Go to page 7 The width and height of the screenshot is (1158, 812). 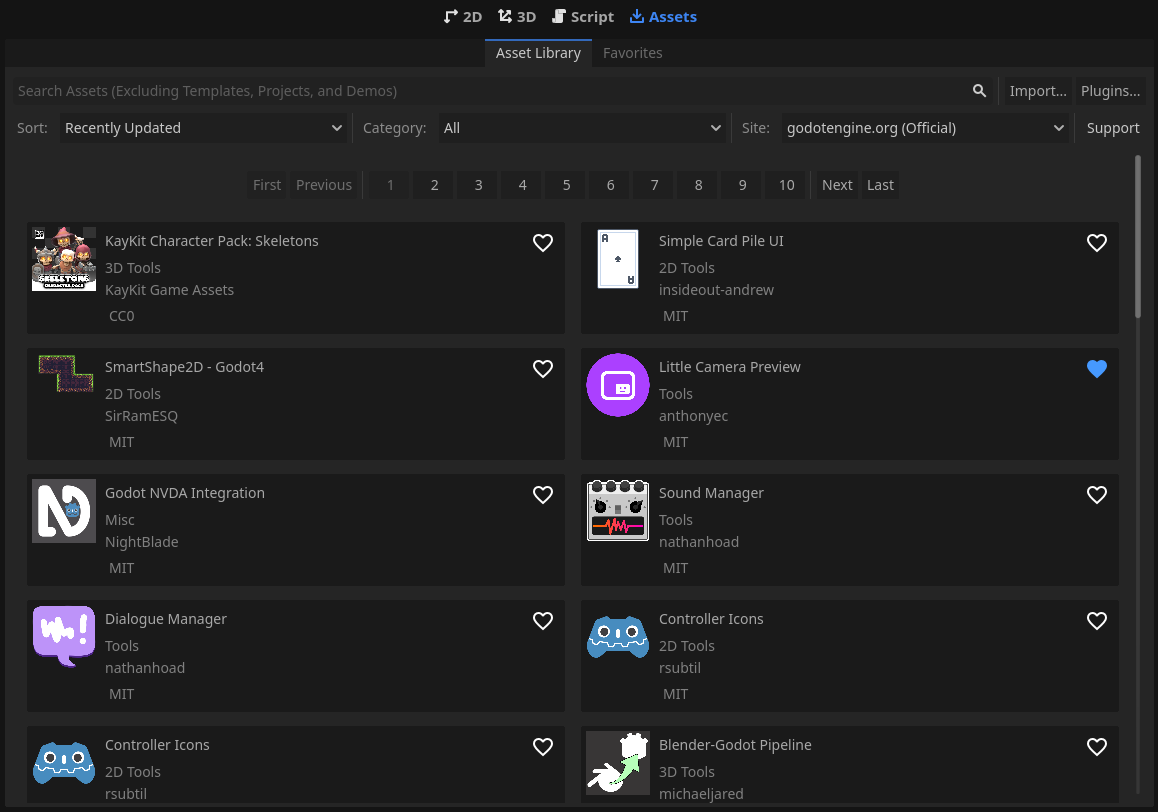pyautogui.click(x=654, y=185)
